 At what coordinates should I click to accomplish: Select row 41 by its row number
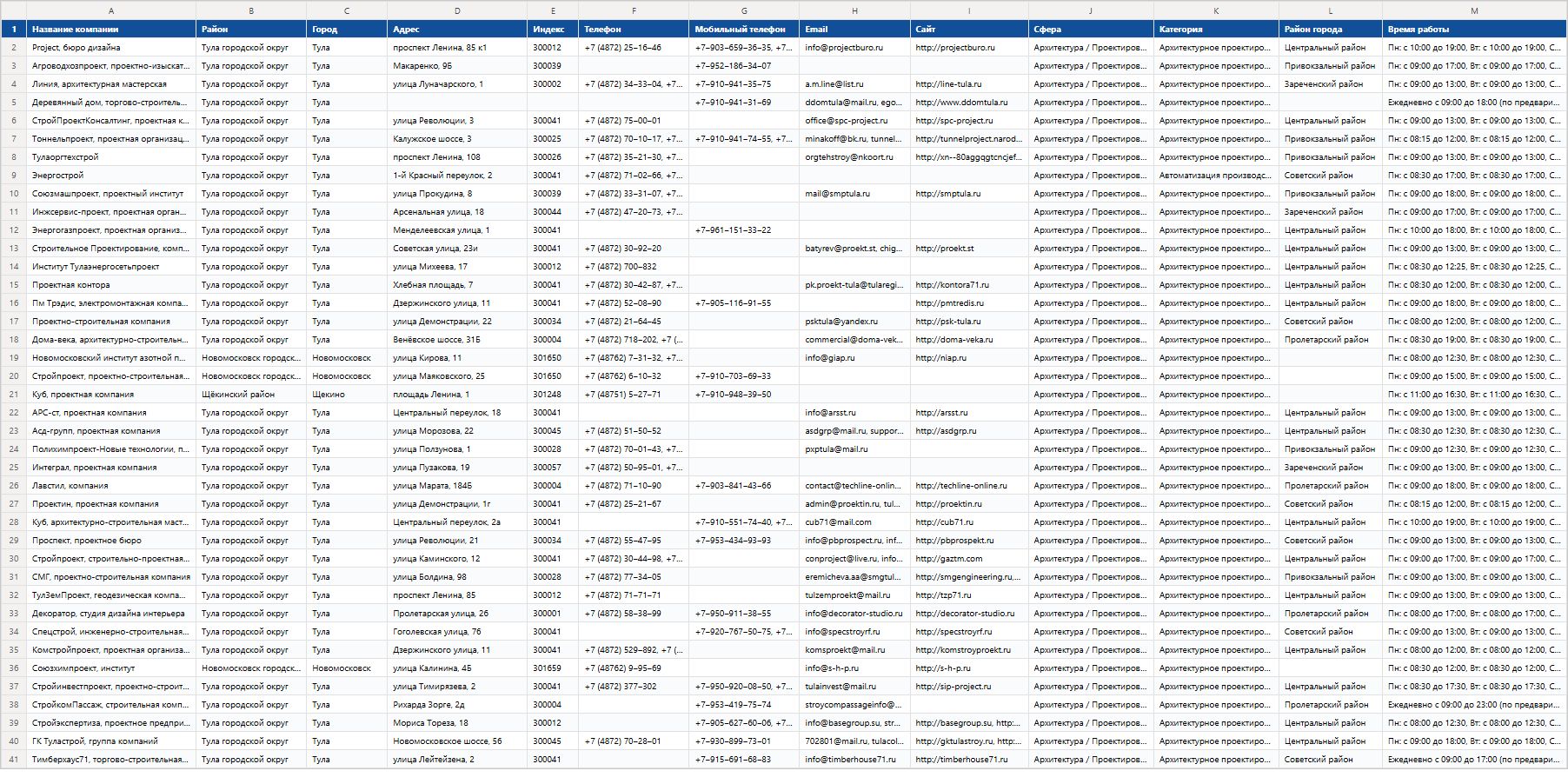14,760
